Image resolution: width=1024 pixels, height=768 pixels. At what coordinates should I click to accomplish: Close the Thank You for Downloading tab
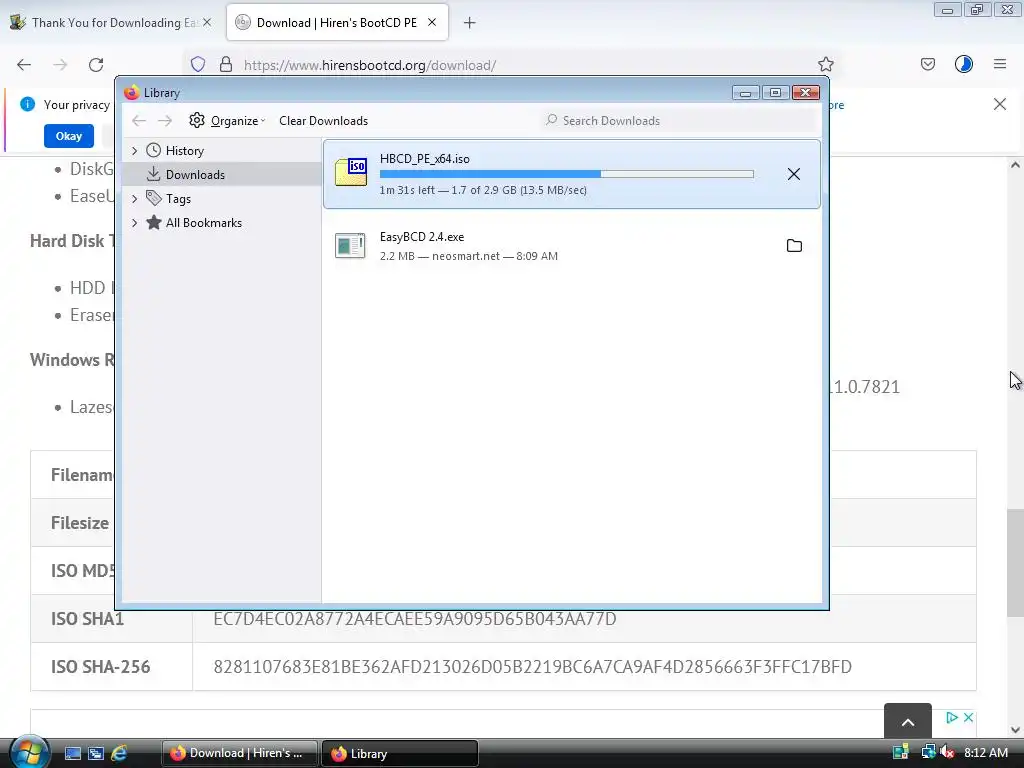[x=206, y=22]
